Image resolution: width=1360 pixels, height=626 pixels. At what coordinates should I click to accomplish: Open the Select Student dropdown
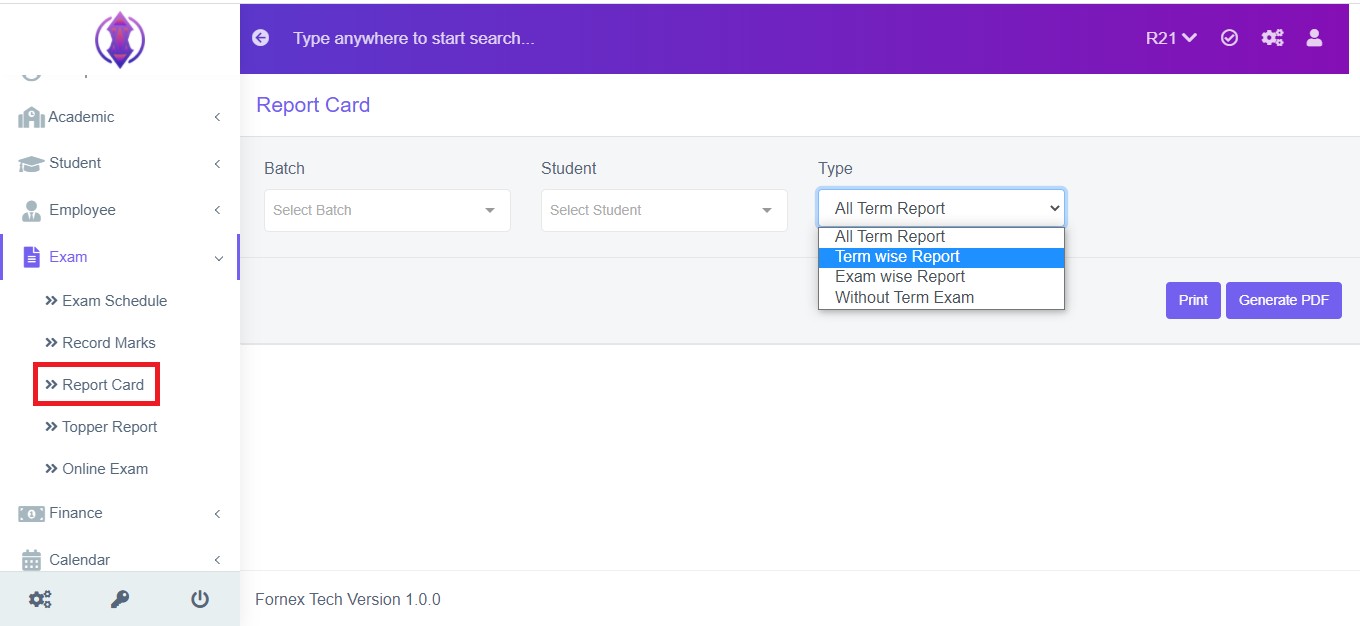pos(664,210)
